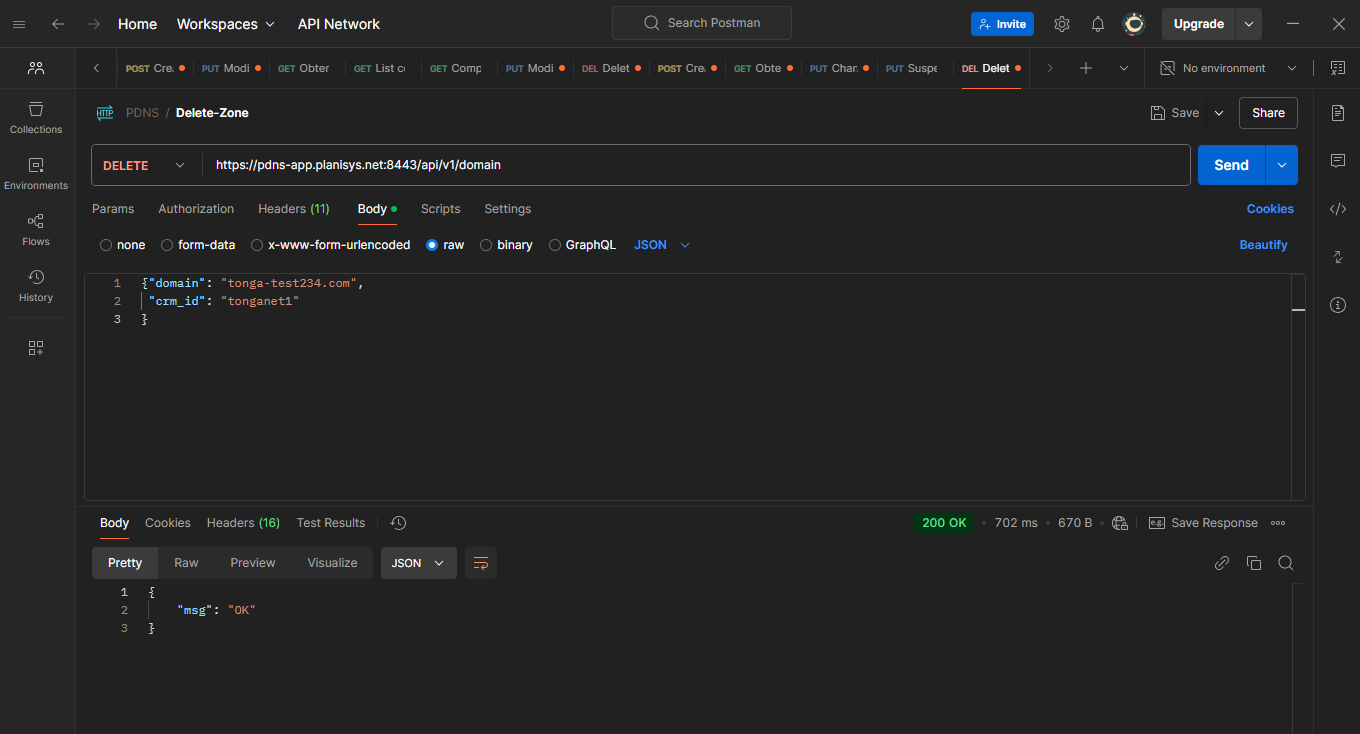Viewport: 1360px width, 734px height.
Task: Click the Share button
Action: [x=1268, y=113]
